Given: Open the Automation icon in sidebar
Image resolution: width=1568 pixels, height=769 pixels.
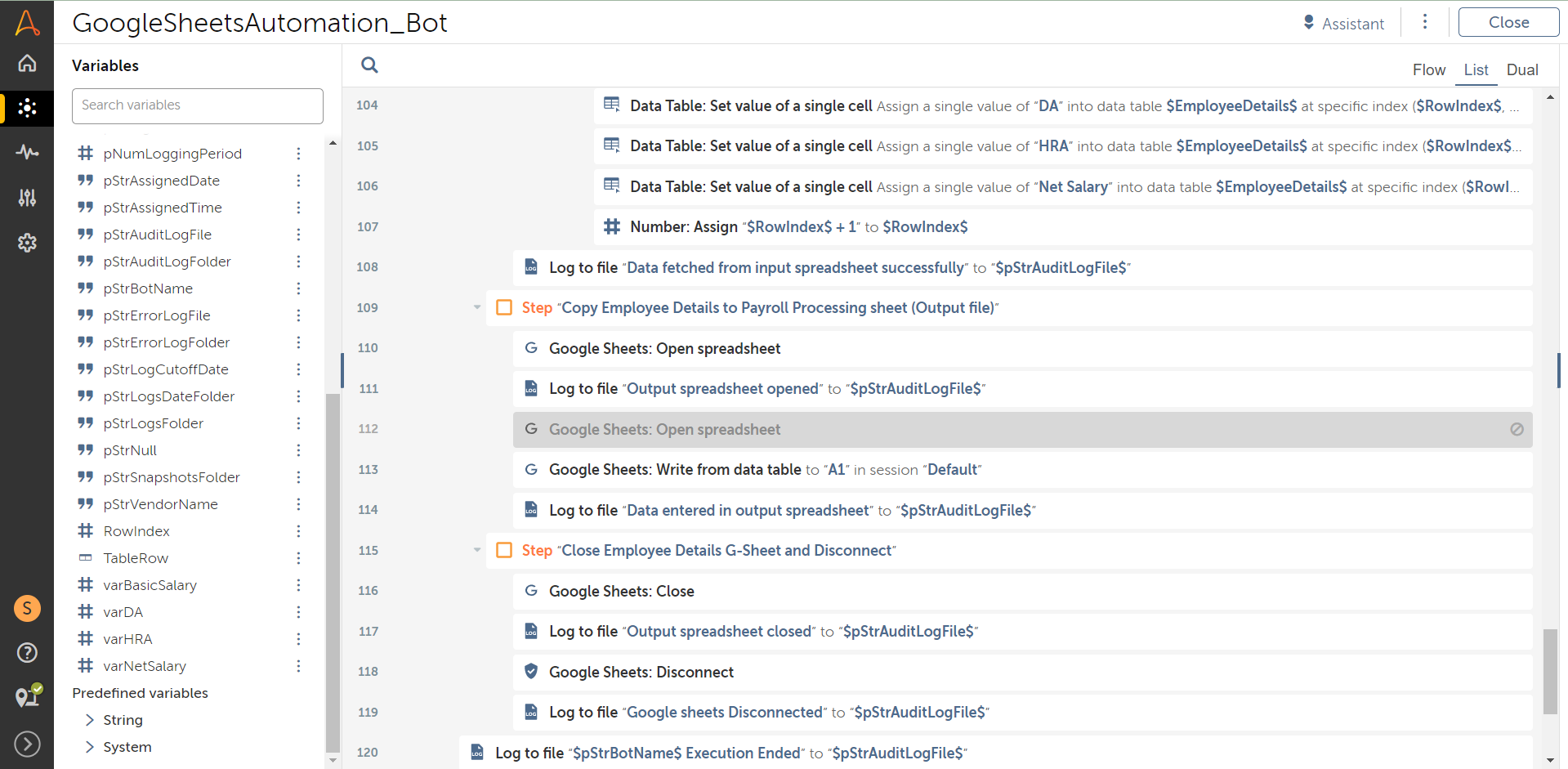Looking at the screenshot, I should click(27, 108).
